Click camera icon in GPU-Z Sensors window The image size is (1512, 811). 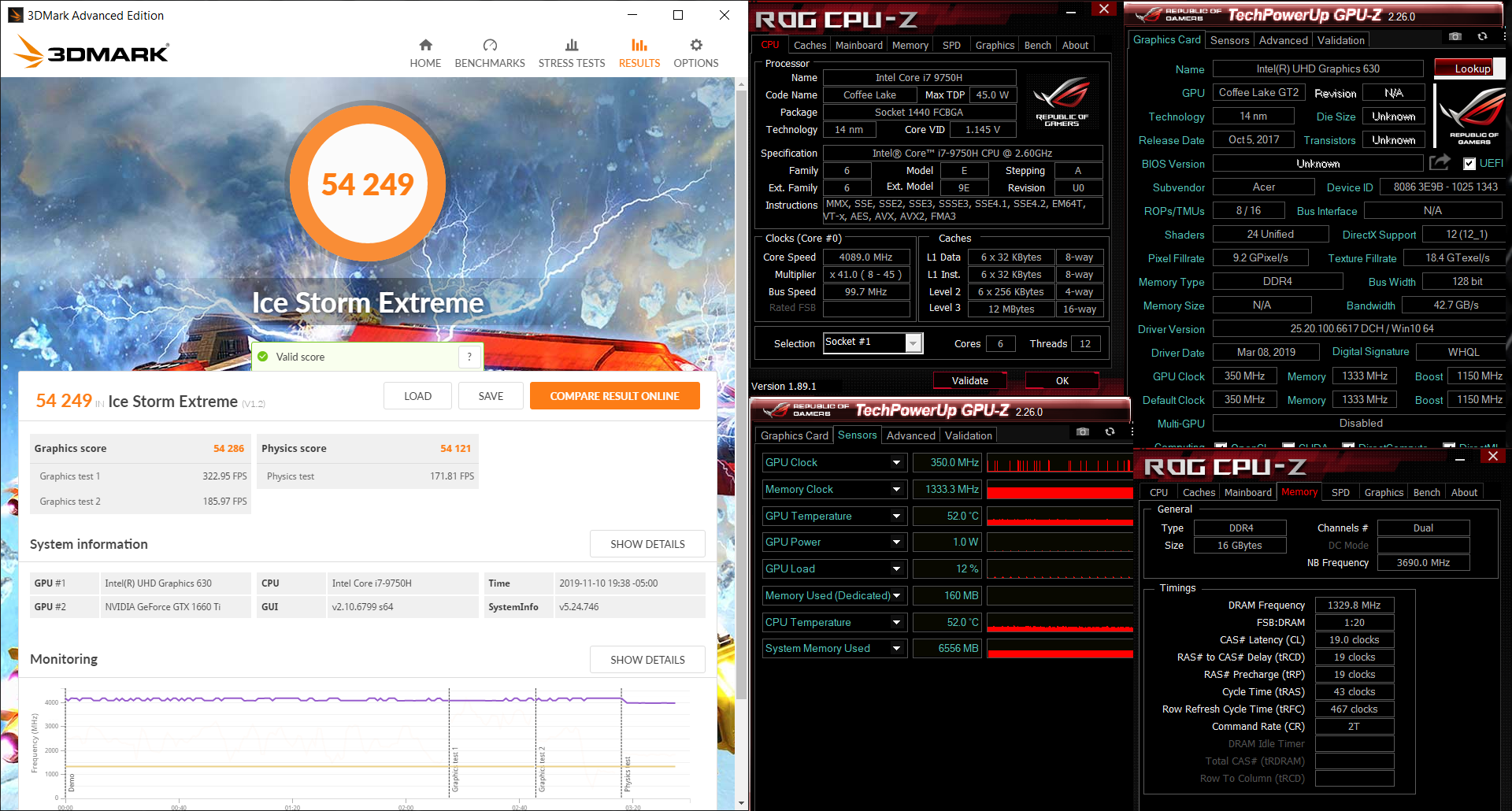1083,431
